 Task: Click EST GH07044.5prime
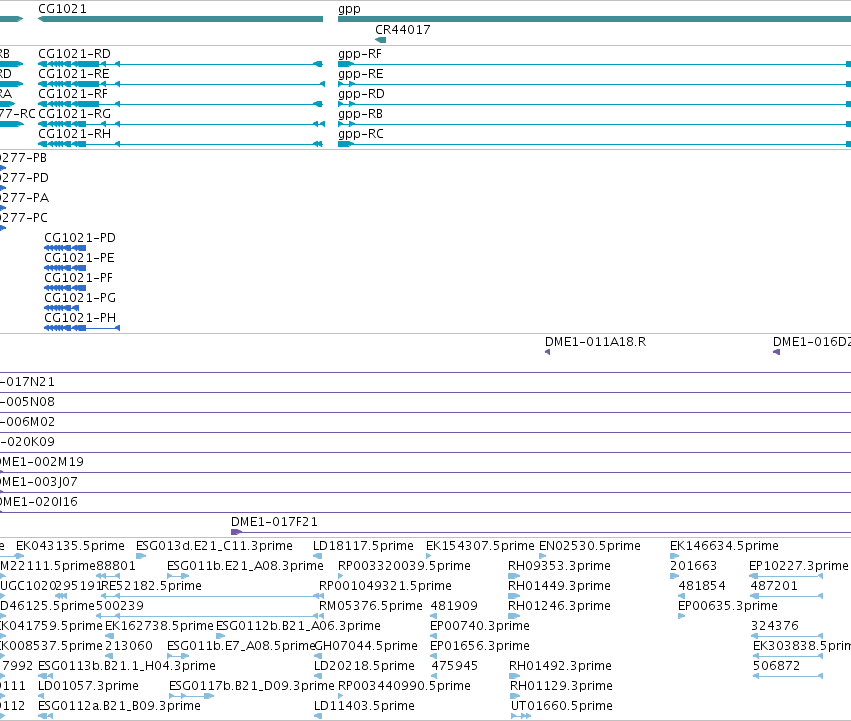point(366,646)
